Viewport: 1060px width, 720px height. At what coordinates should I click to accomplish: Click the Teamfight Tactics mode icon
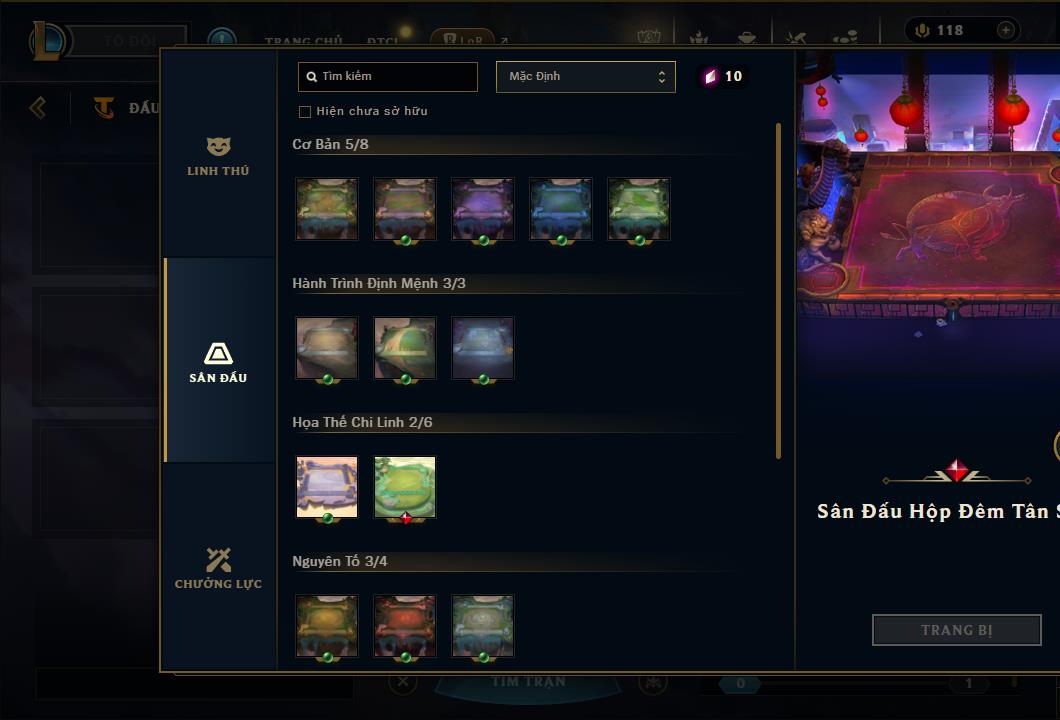click(103, 107)
